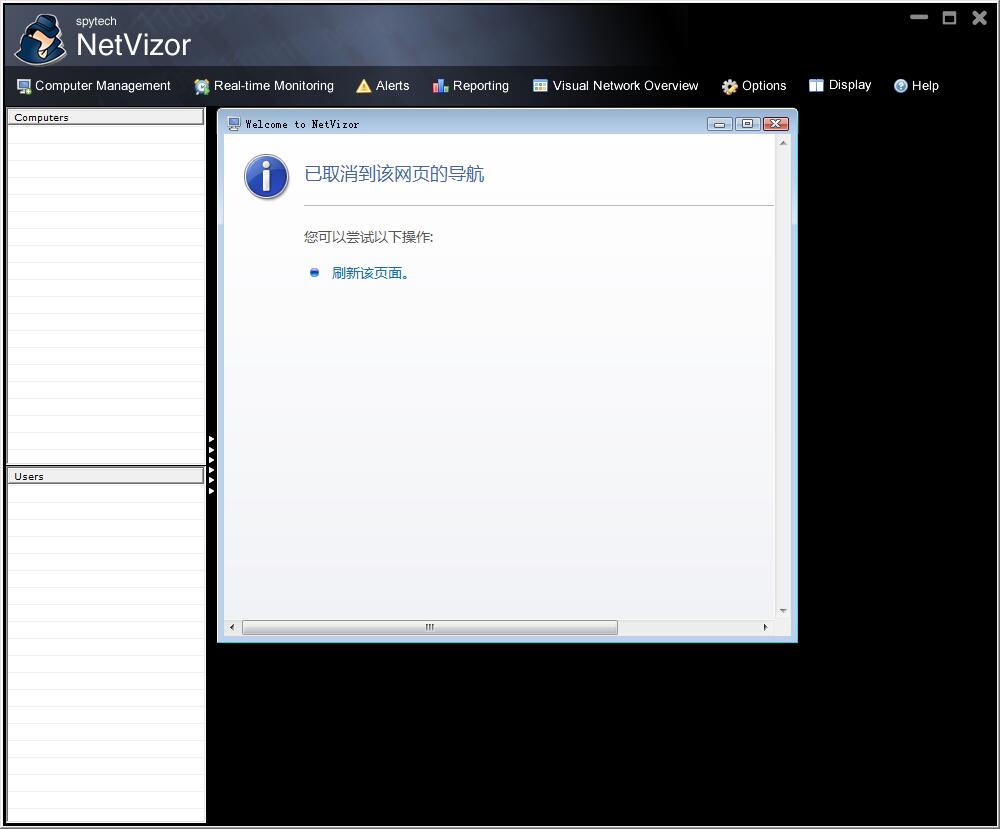Click the Display panel icon
1000x829 pixels.
tap(817, 86)
